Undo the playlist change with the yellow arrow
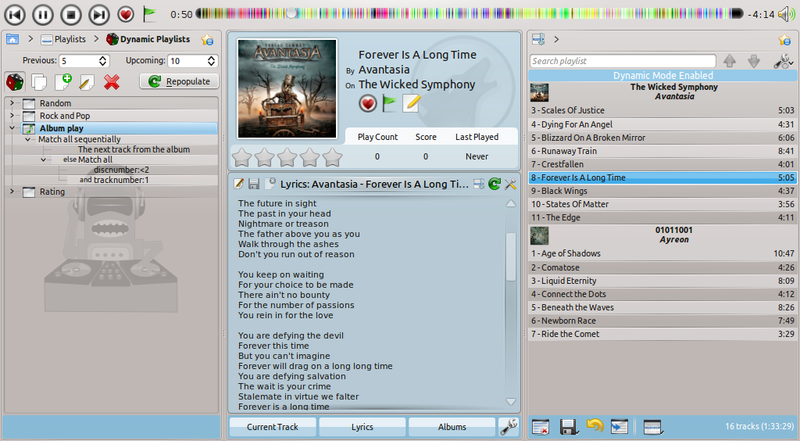 (594, 426)
